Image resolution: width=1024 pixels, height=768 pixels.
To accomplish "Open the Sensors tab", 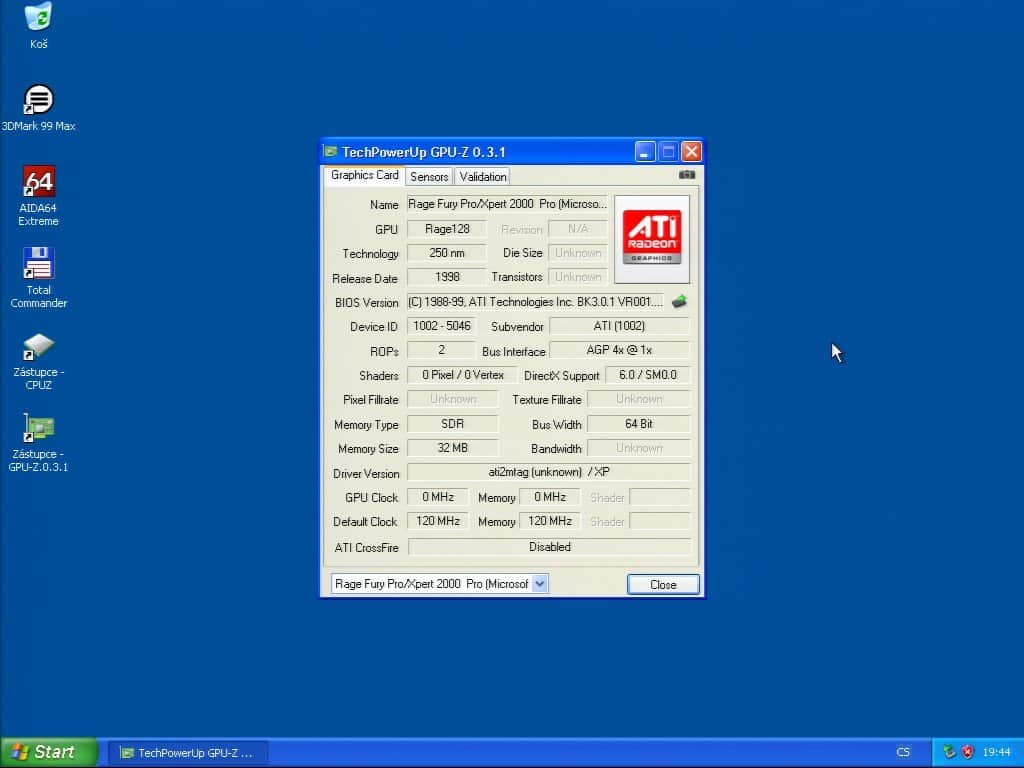I will click(x=429, y=177).
